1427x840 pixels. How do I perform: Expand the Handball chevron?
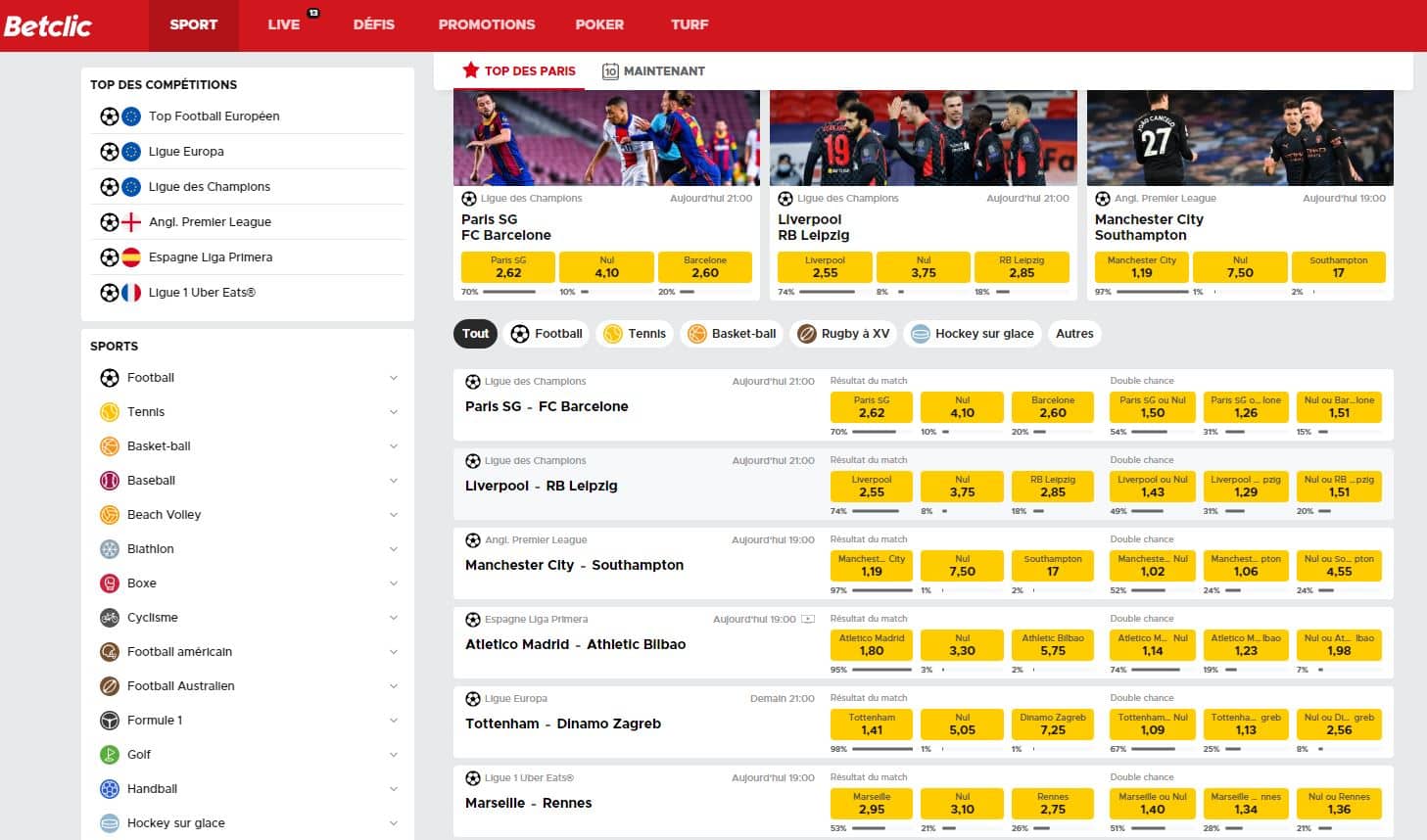(x=394, y=789)
